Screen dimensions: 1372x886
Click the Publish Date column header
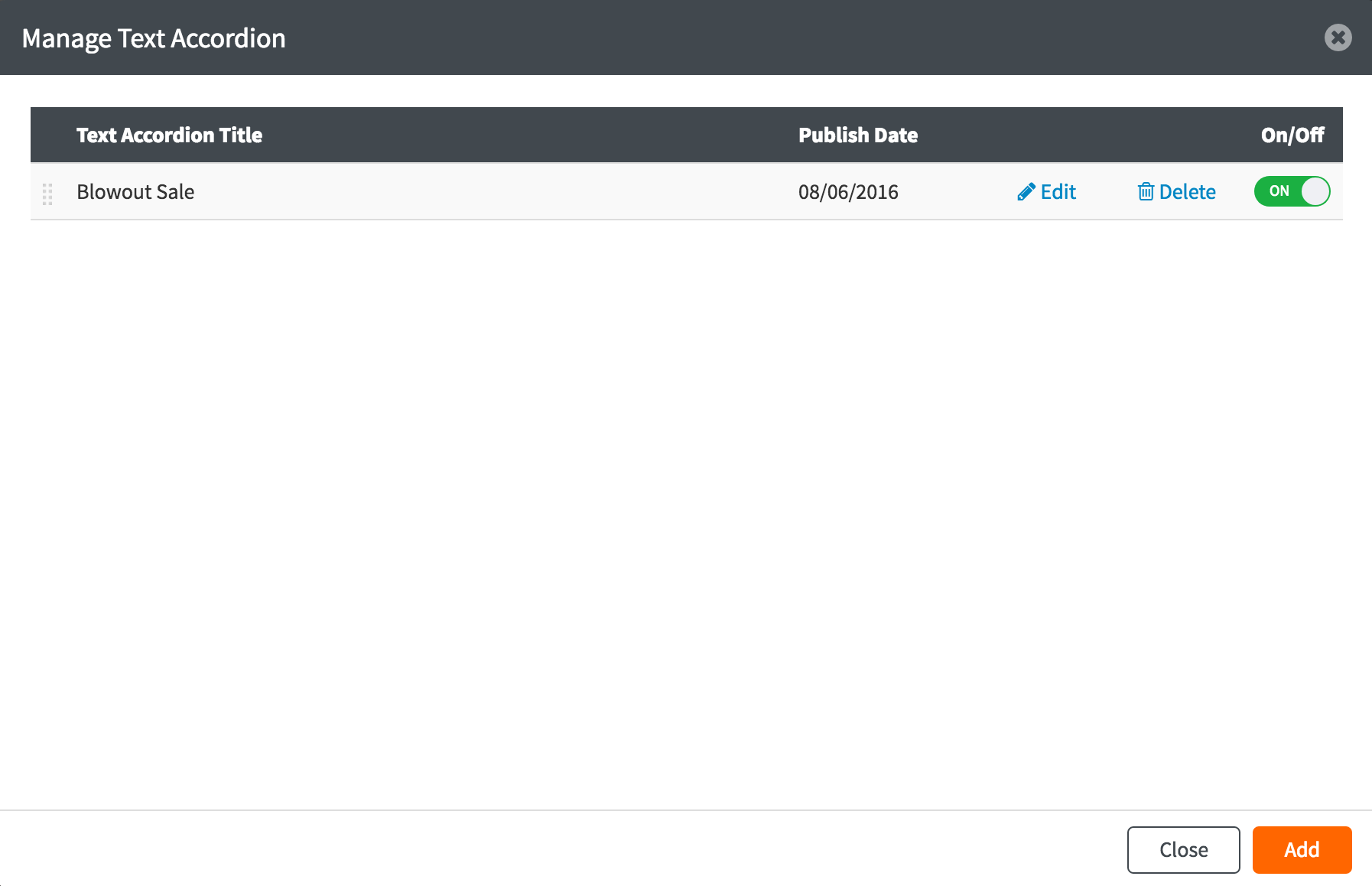coord(857,135)
